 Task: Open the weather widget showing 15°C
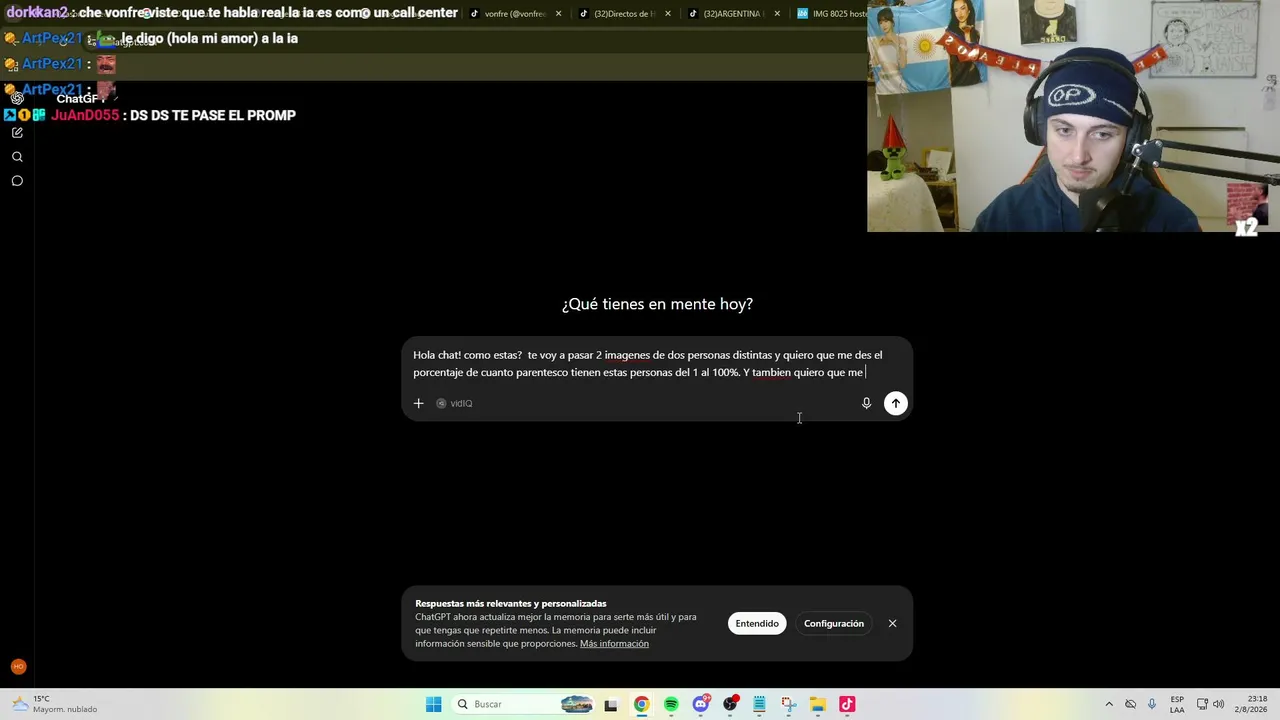tap(55, 704)
